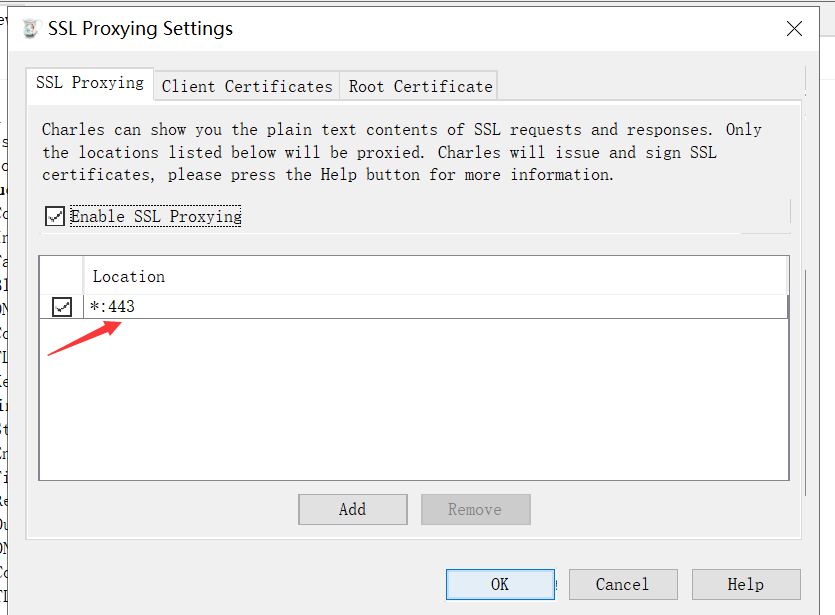This screenshot has width=835, height=615.
Task: Click the SSL Proxying Settings title bar text
Action: pyautogui.click(x=140, y=28)
